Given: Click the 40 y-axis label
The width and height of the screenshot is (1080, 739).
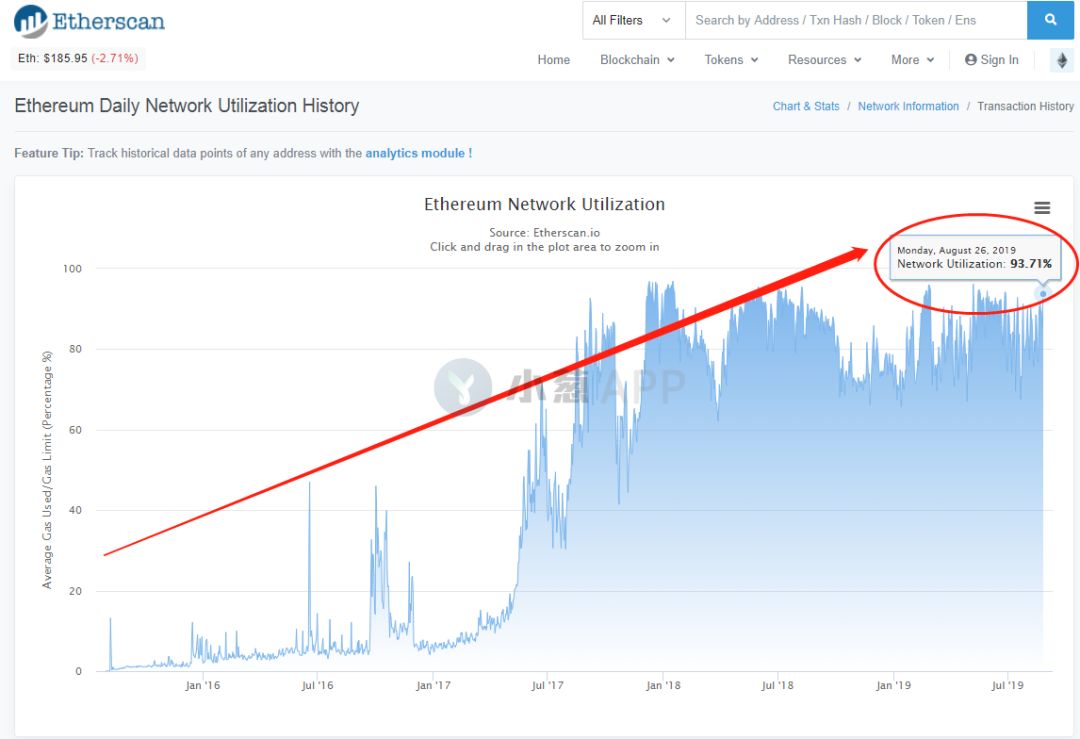Looking at the screenshot, I should pyautogui.click(x=75, y=510).
